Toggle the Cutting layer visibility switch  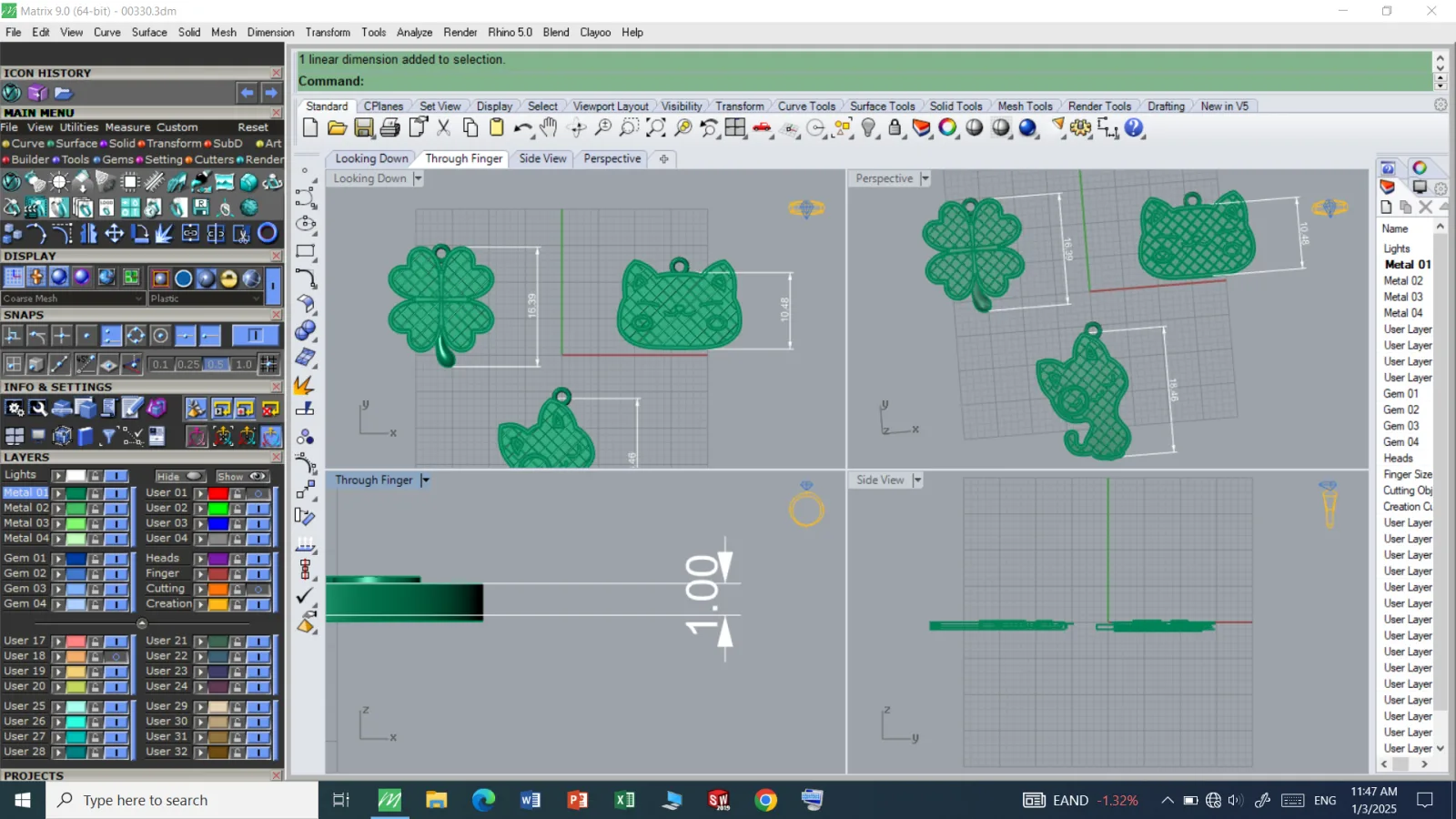[258, 590]
